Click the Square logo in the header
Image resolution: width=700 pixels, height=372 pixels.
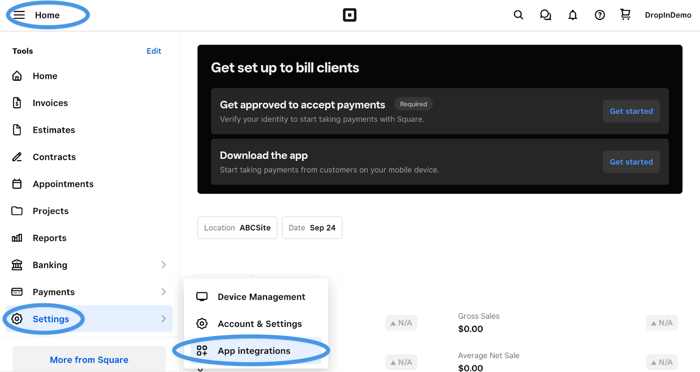click(350, 15)
